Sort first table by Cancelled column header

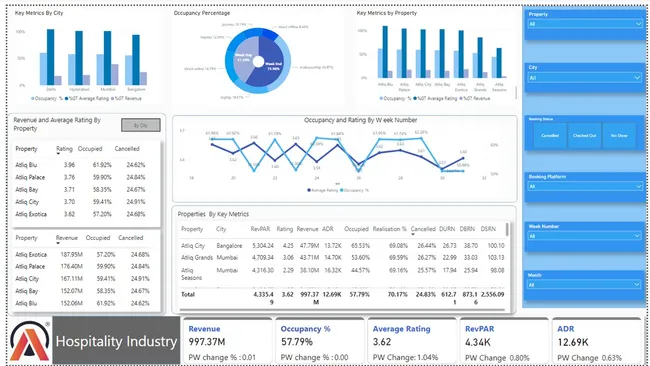(127, 149)
